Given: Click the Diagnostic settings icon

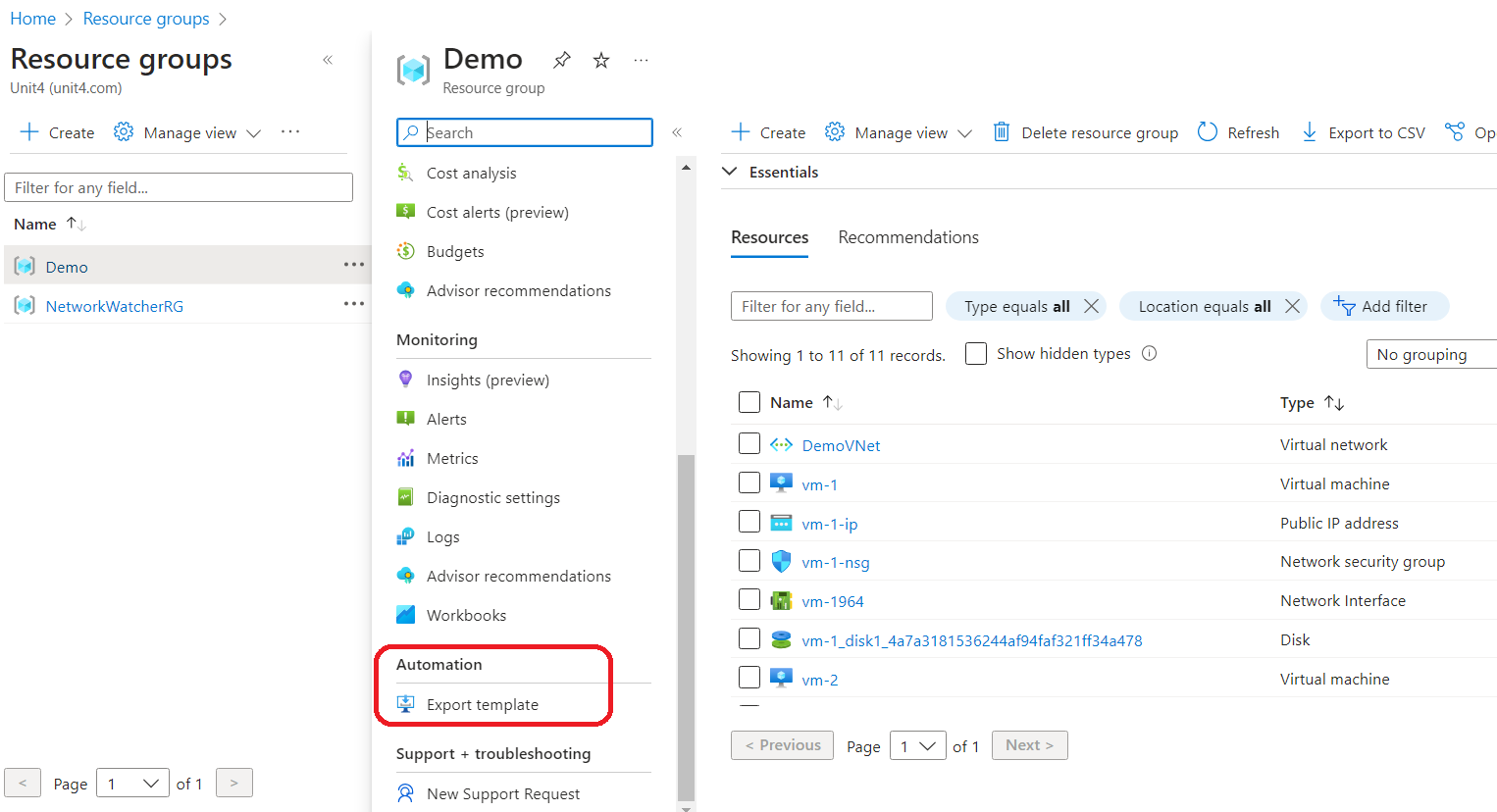Looking at the screenshot, I should [405, 497].
